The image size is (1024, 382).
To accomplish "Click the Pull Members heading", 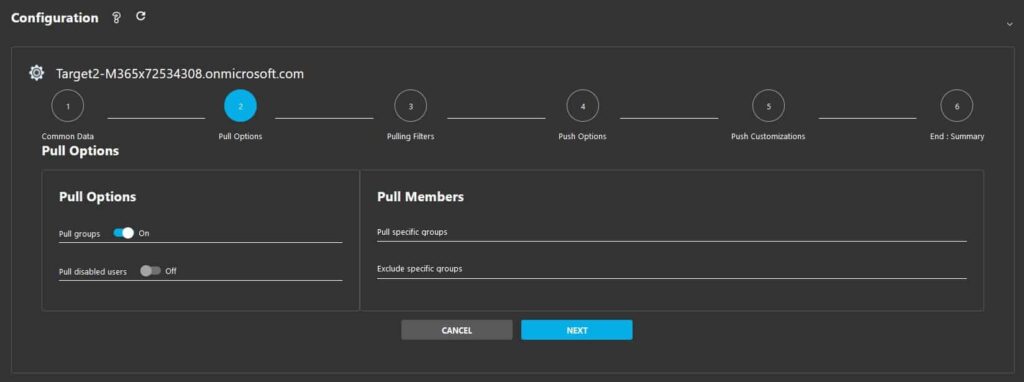I will (421, 197).
